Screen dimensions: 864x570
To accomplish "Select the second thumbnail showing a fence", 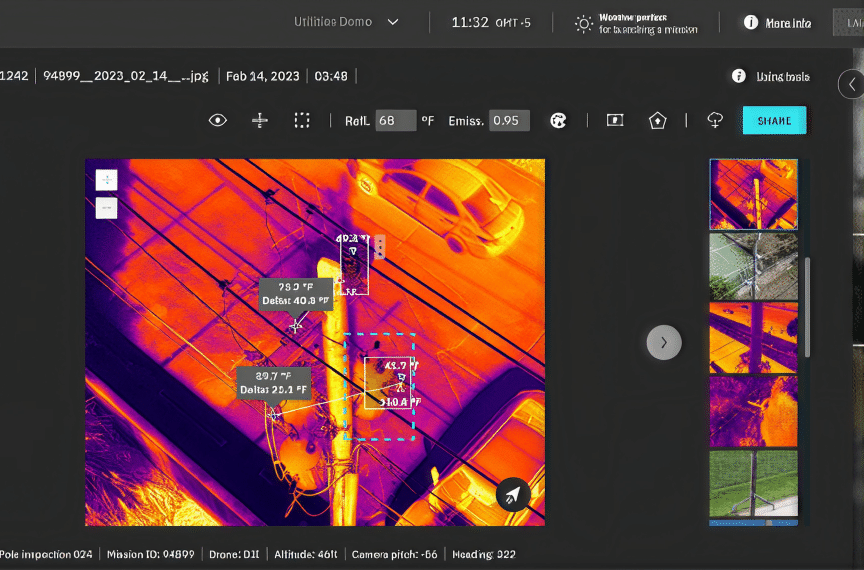I will pos(753,266).
